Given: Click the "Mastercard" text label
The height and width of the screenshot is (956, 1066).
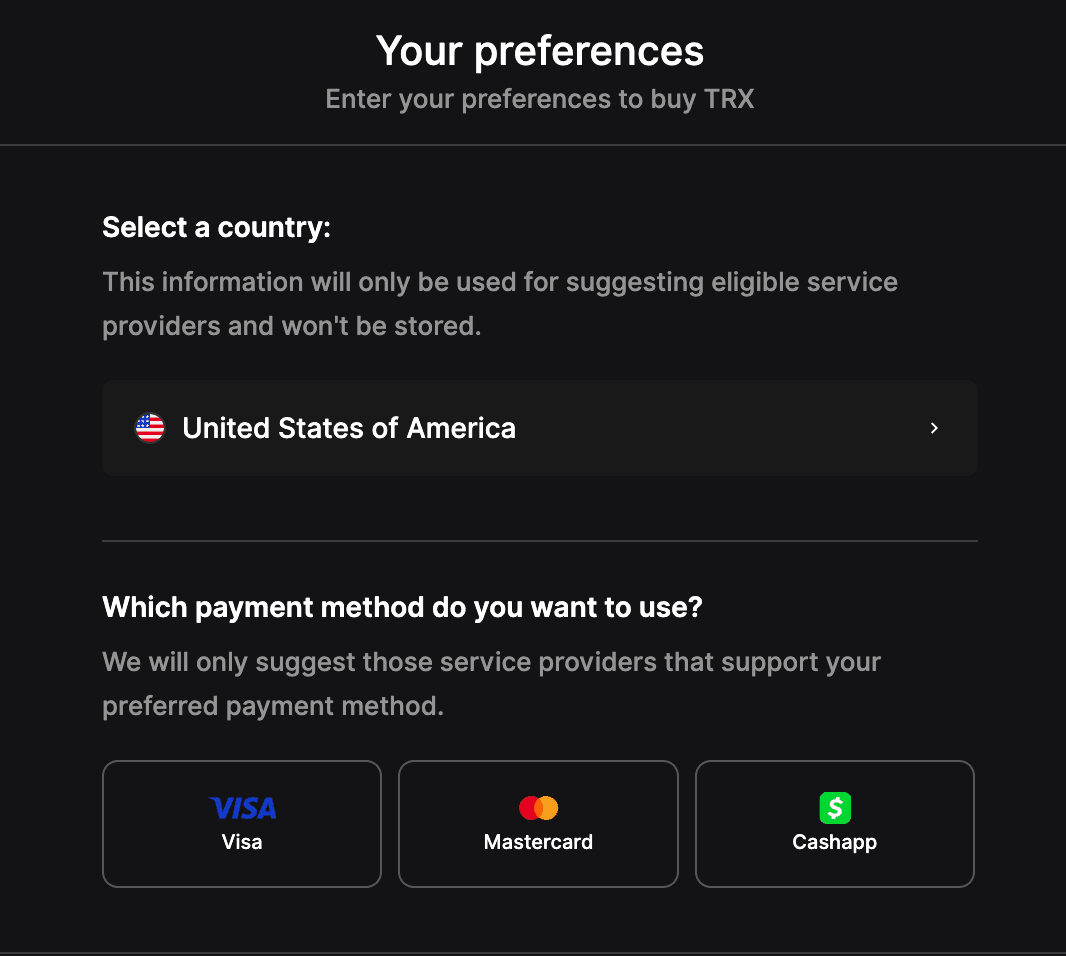Looking at the screenshot, I should point(538,842).
